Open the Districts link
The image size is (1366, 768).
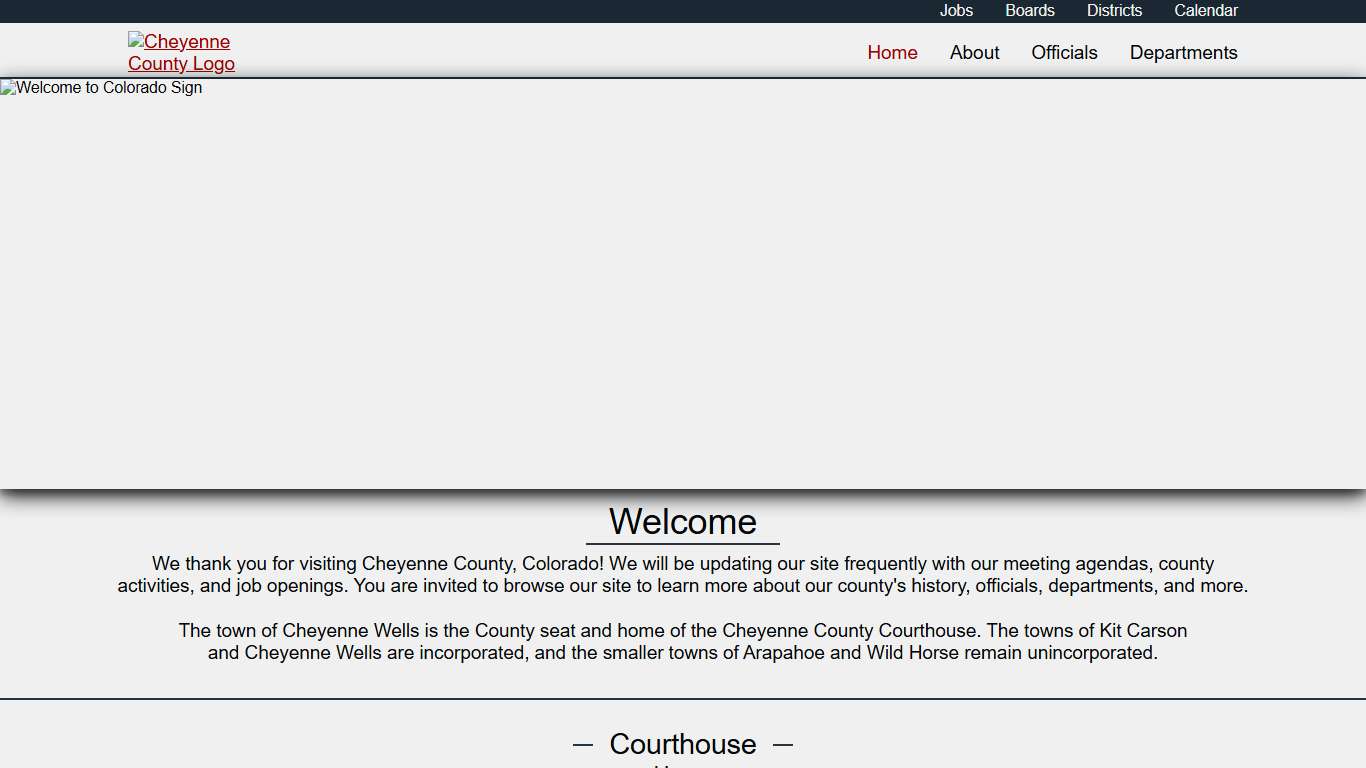click(1114, 11)
